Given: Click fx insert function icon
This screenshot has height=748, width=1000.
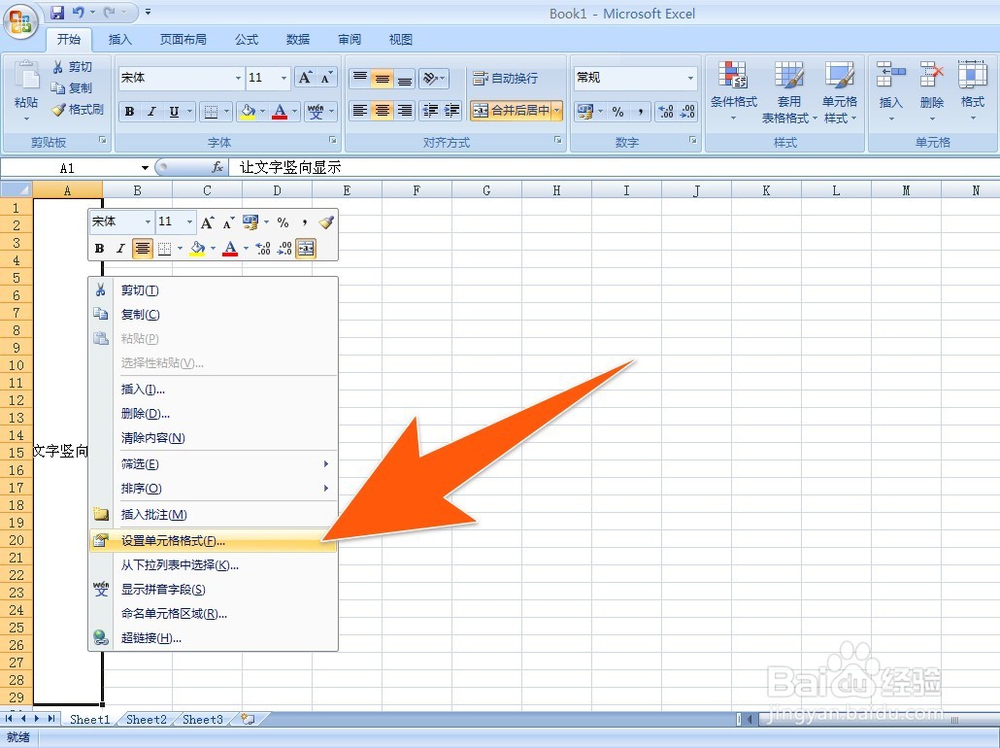Looking at the screenshot, I should [217, 167].
